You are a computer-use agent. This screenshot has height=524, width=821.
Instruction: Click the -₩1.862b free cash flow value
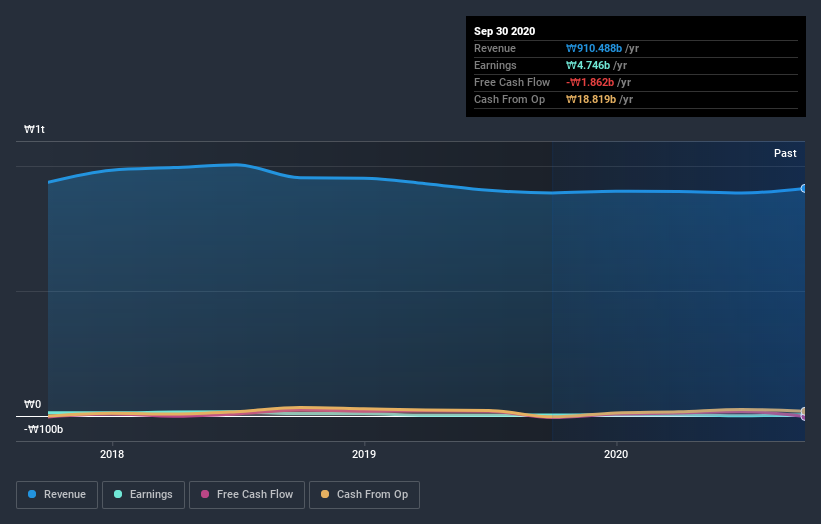point(590,82)
